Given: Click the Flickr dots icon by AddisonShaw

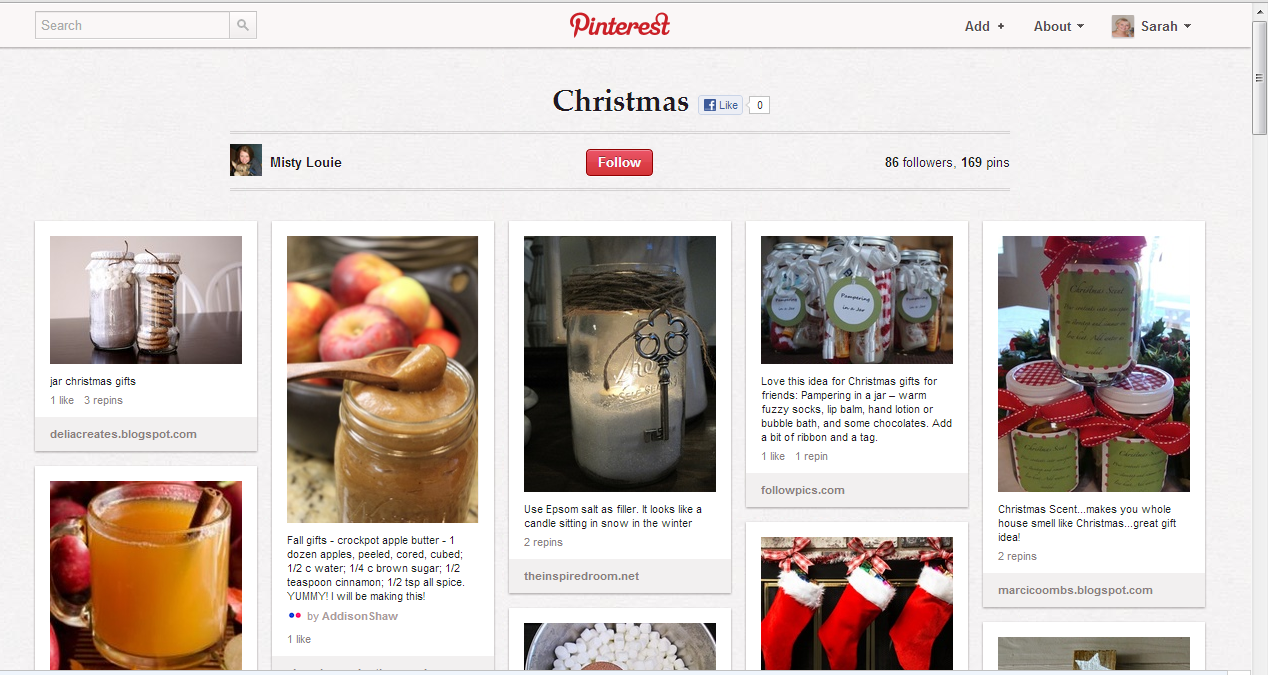Looking at the screenshot, I should [294, 616].
